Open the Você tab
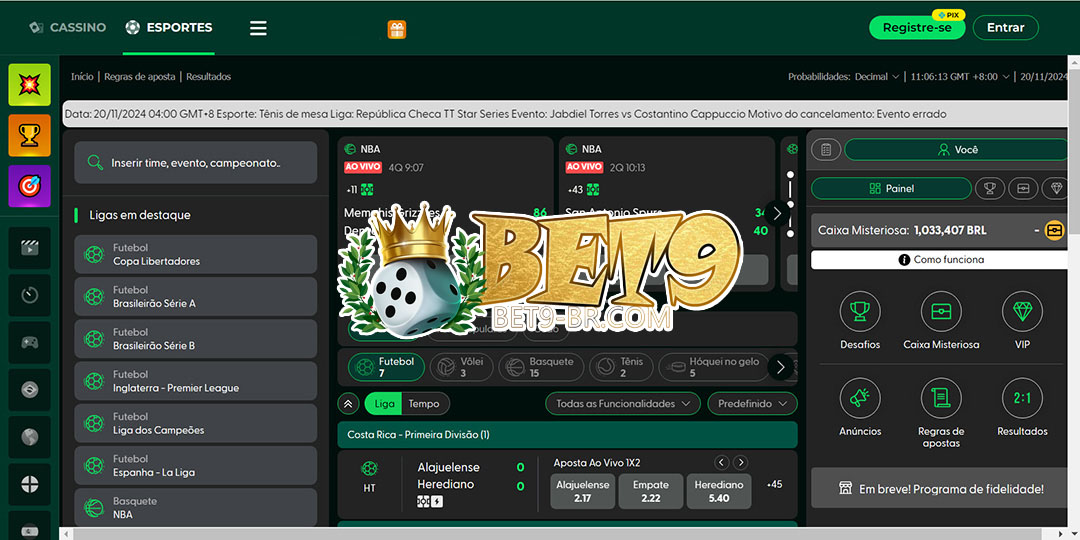1080x540 pixels. click(x=957, y=149)
